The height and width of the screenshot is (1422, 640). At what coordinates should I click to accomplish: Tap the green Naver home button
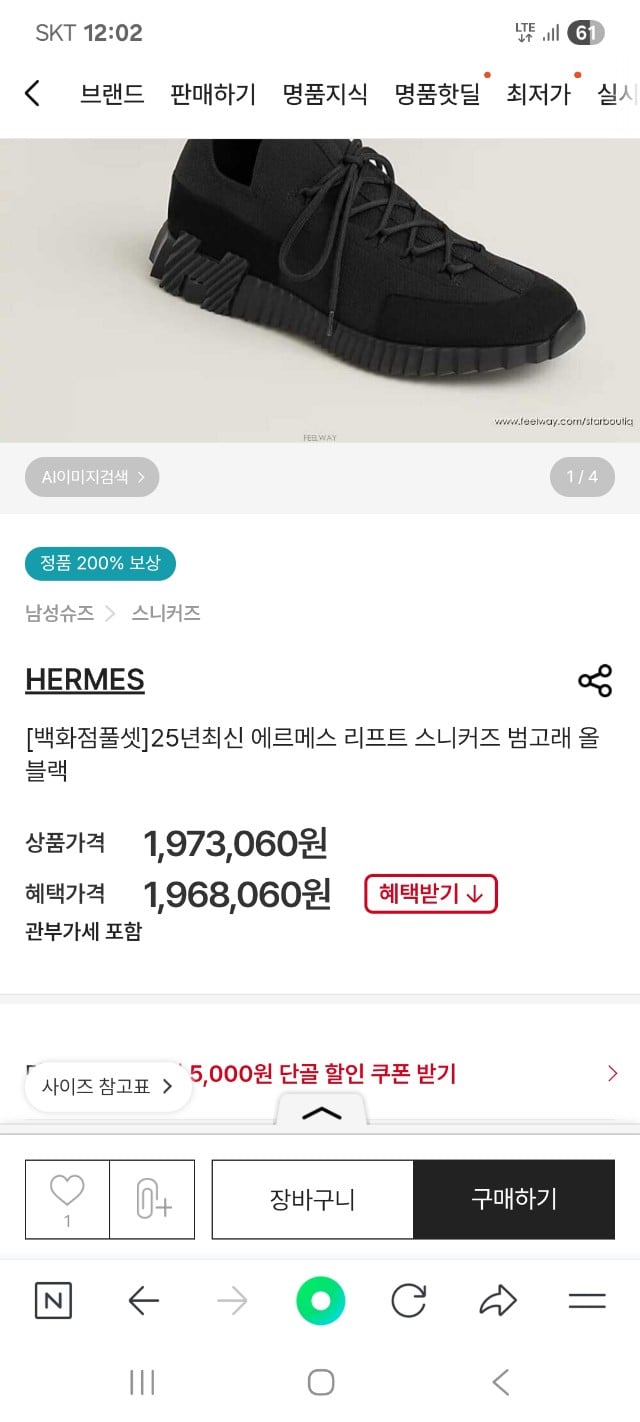click(x=320, y=1301)
